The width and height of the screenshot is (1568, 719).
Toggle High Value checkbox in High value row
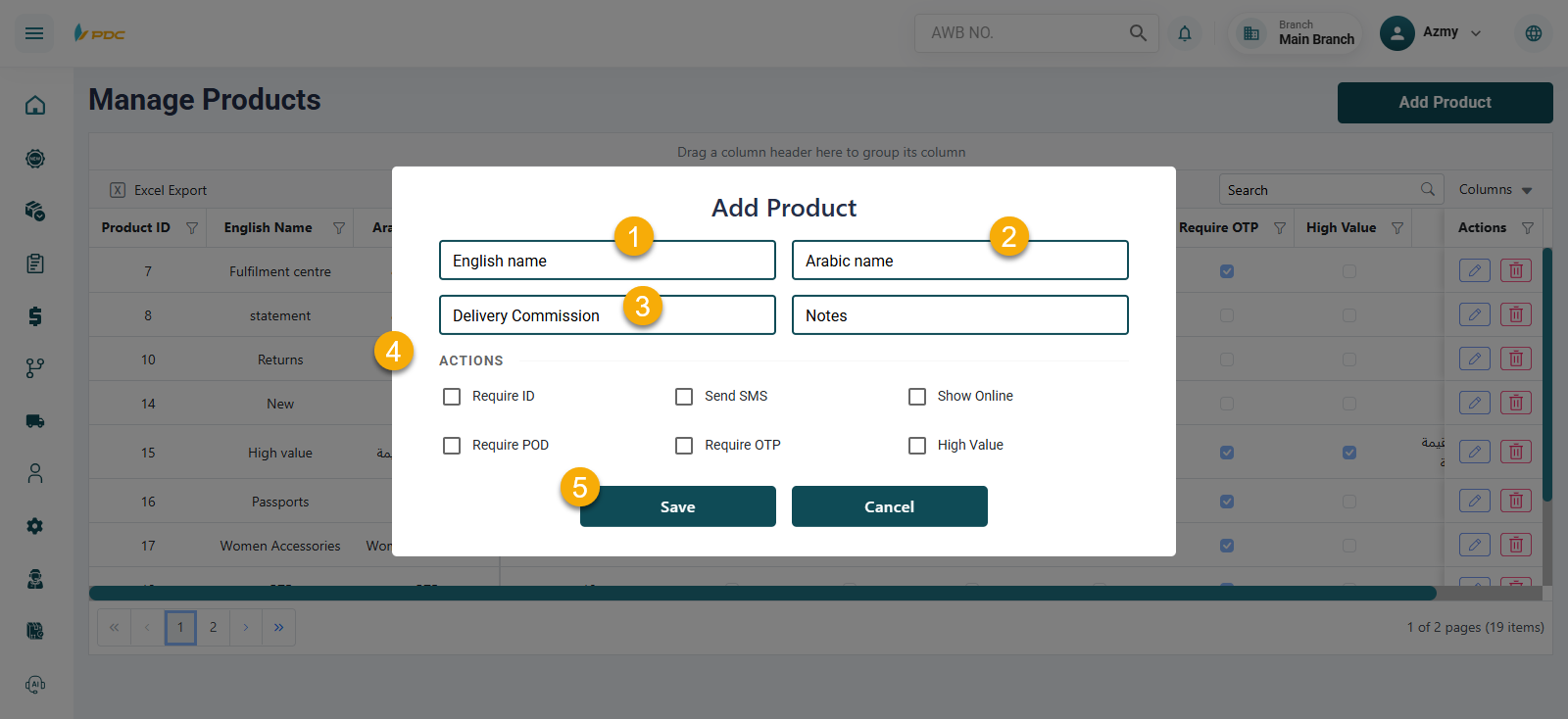1349,453
